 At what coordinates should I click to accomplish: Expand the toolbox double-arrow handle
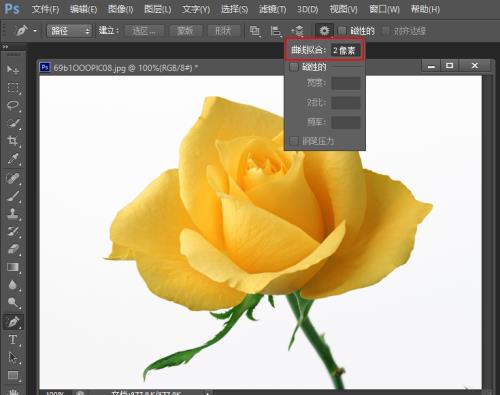(5, 47)
